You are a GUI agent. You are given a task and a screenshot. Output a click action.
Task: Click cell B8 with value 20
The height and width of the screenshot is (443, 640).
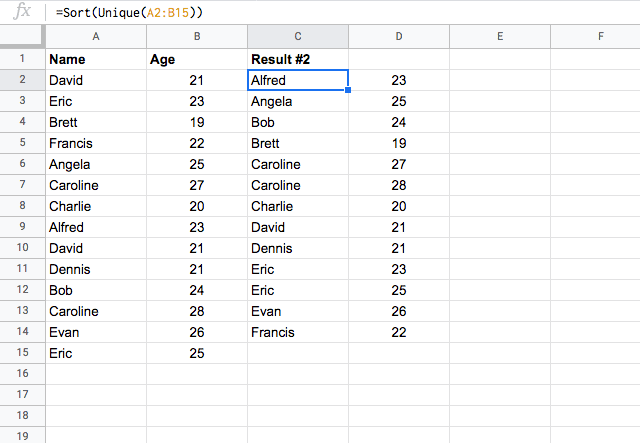coord(197,206)
